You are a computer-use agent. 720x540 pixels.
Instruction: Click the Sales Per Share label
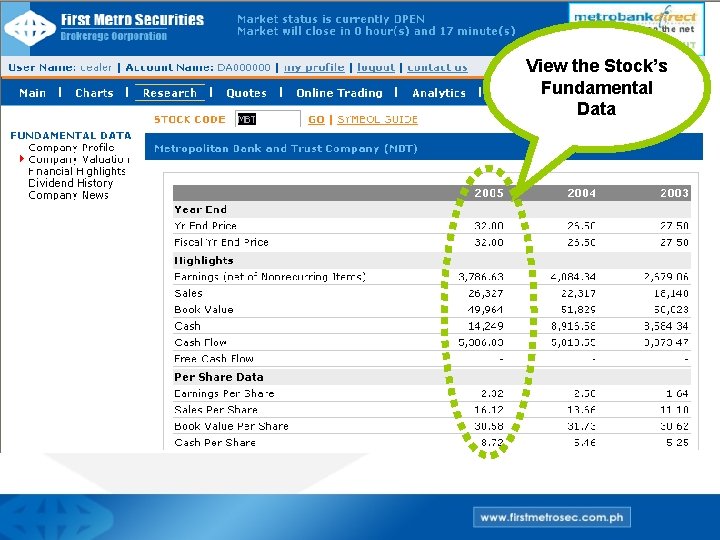[x=216, y=410]
